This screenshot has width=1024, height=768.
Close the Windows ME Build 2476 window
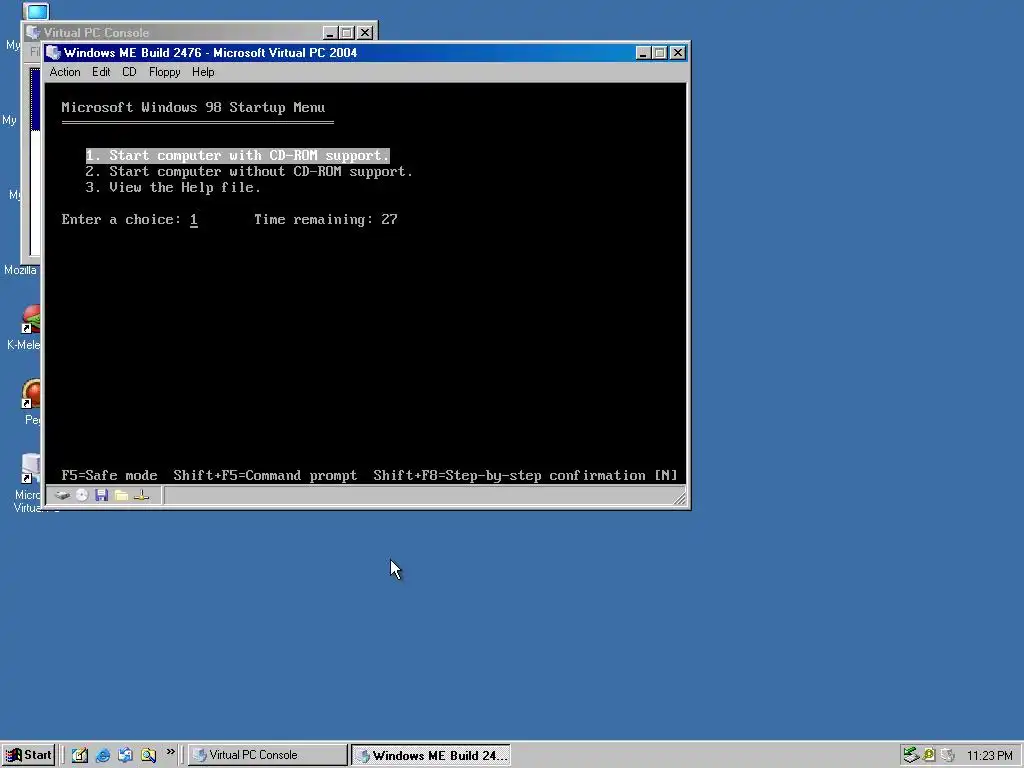point(678,53)
